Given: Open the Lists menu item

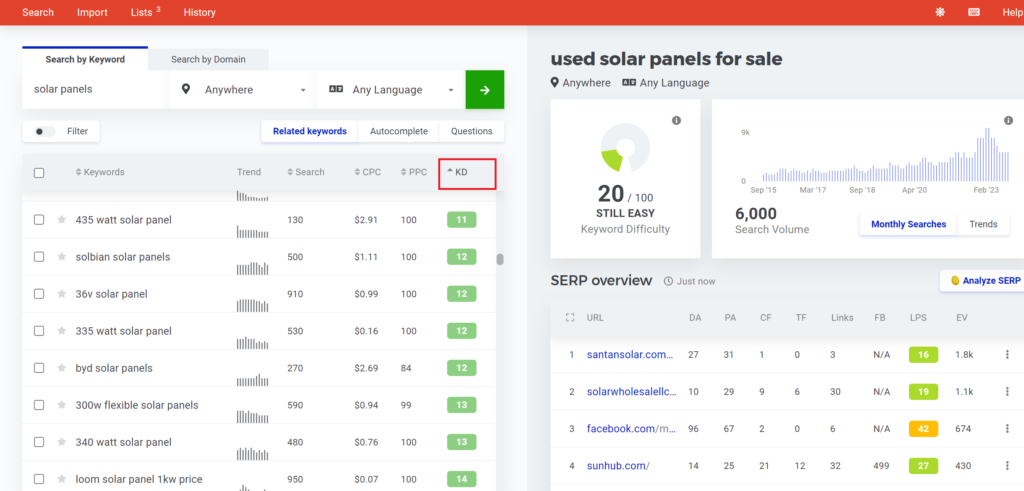Looking at the screenshot, I should coord(146,12).
